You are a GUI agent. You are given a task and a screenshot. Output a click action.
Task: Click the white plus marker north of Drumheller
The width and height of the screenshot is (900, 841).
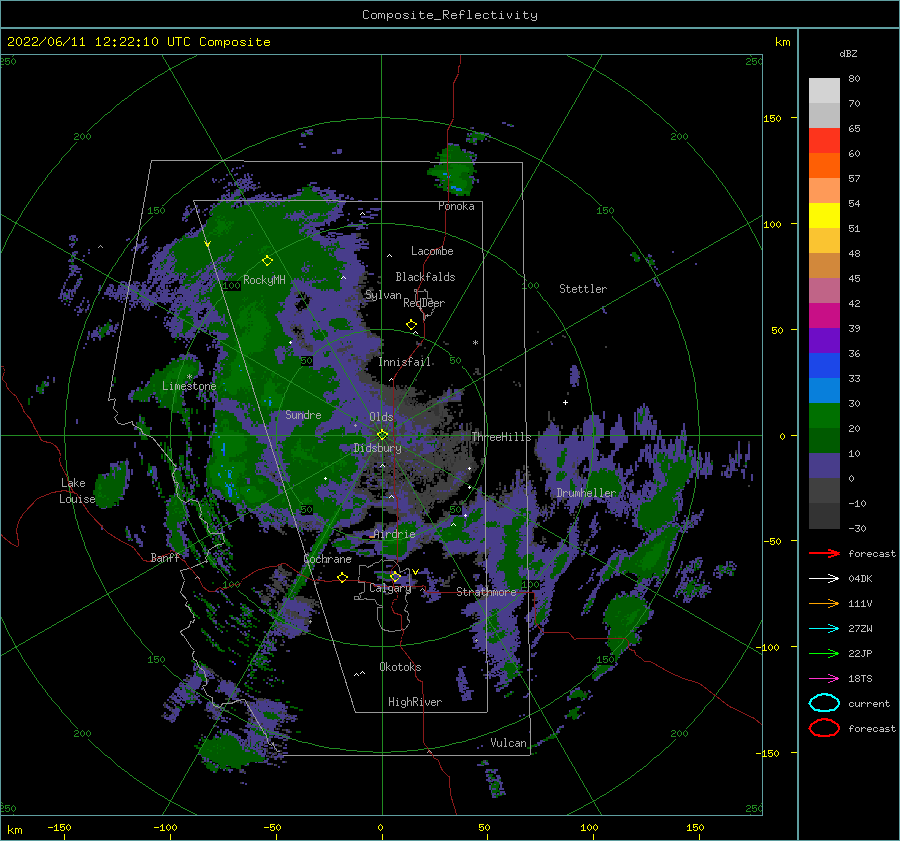pyautogui.click(x=565, y=402)
